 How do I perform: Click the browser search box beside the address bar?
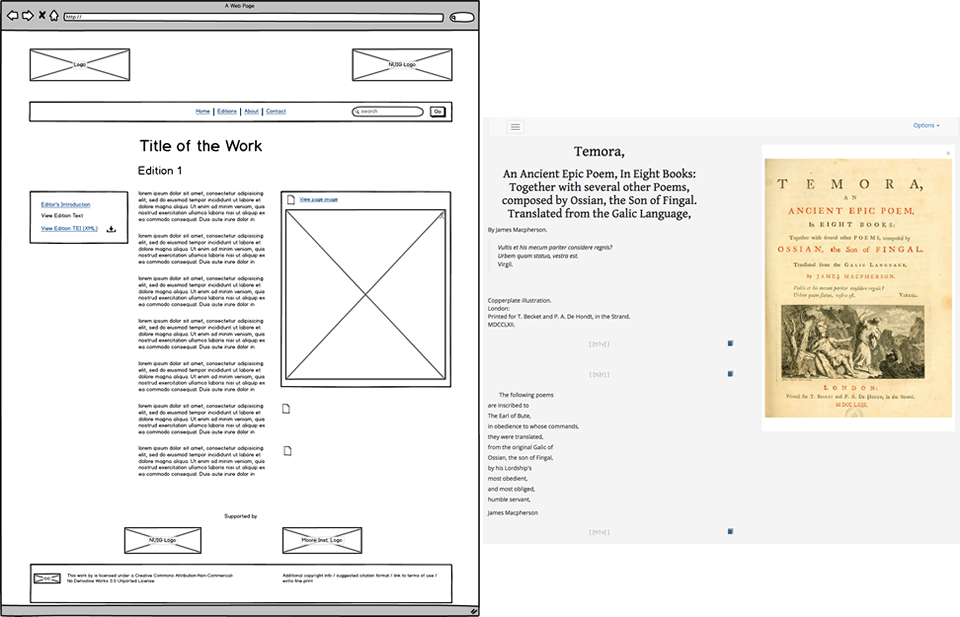[x=462, y=17]
